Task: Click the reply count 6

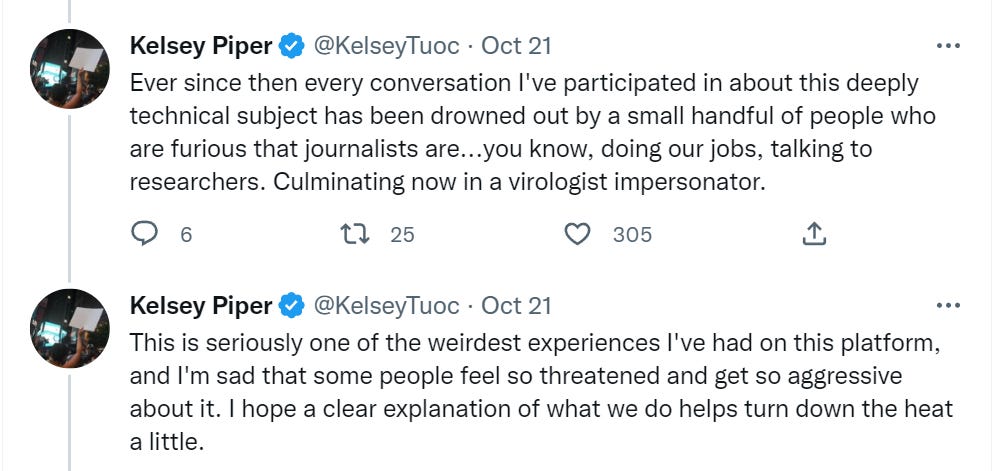Action: [x=185, y=235]
